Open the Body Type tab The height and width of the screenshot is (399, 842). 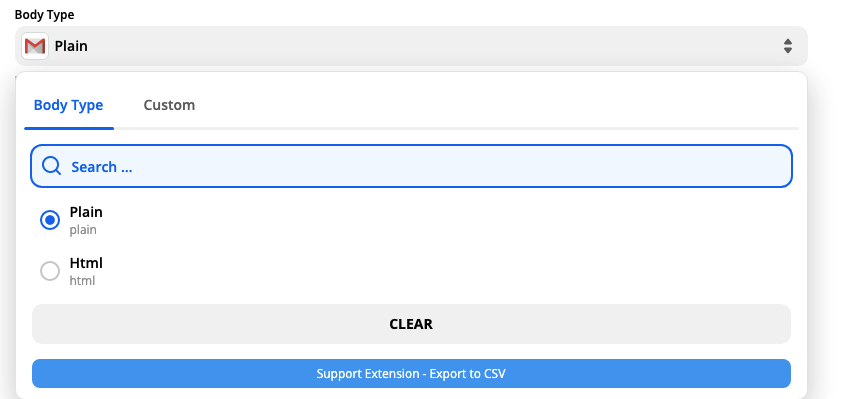(x=68, y=105)
